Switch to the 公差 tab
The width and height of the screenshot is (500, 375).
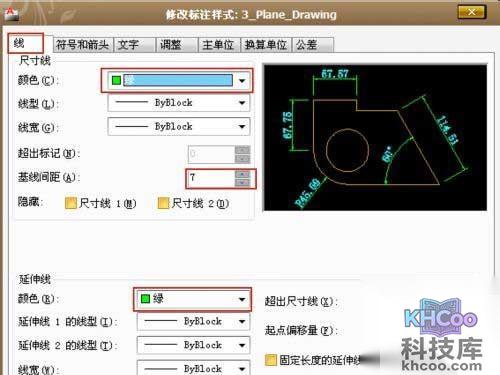(313, 44)
